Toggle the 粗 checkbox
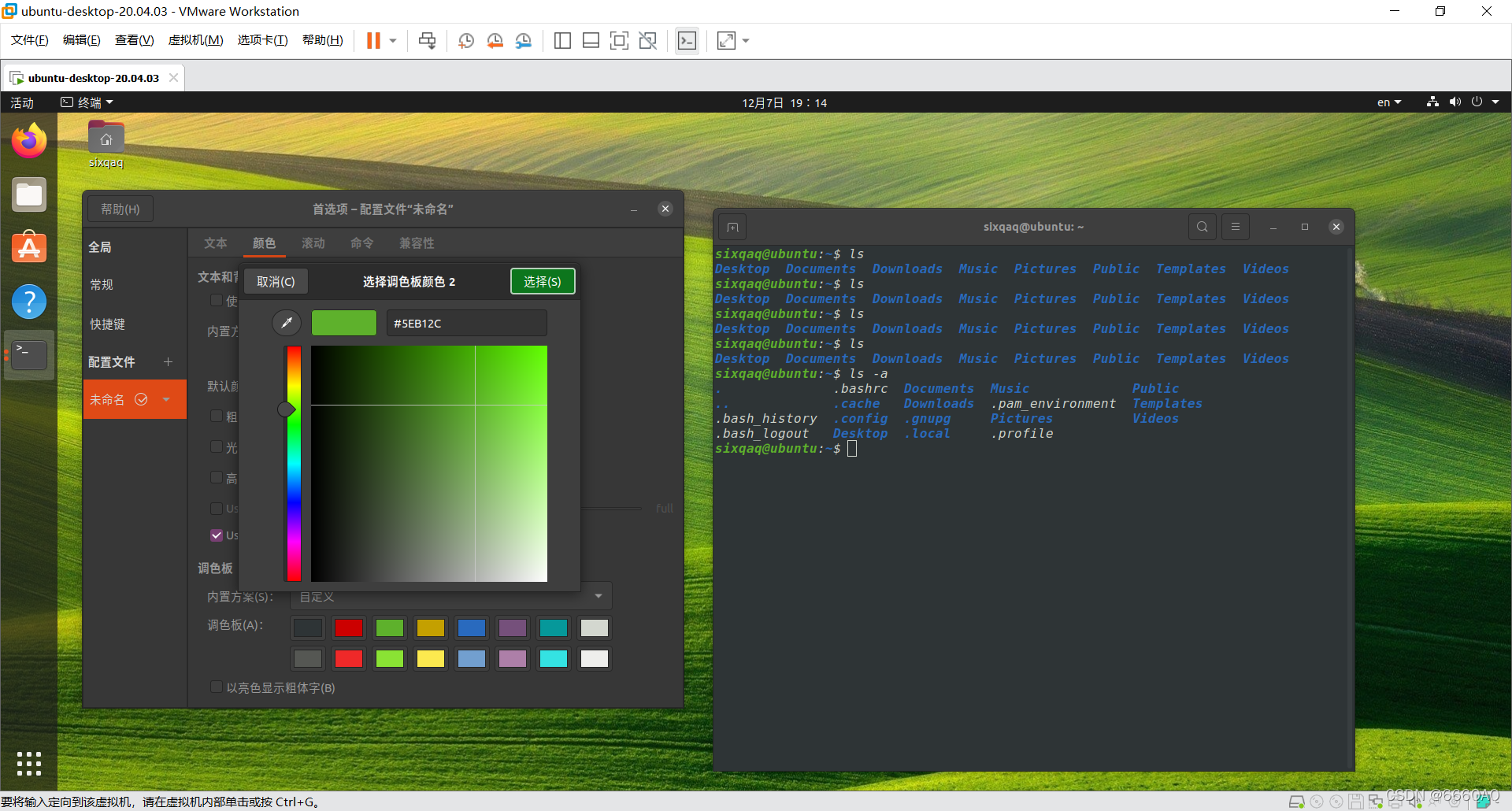 (x=217, y=416)
